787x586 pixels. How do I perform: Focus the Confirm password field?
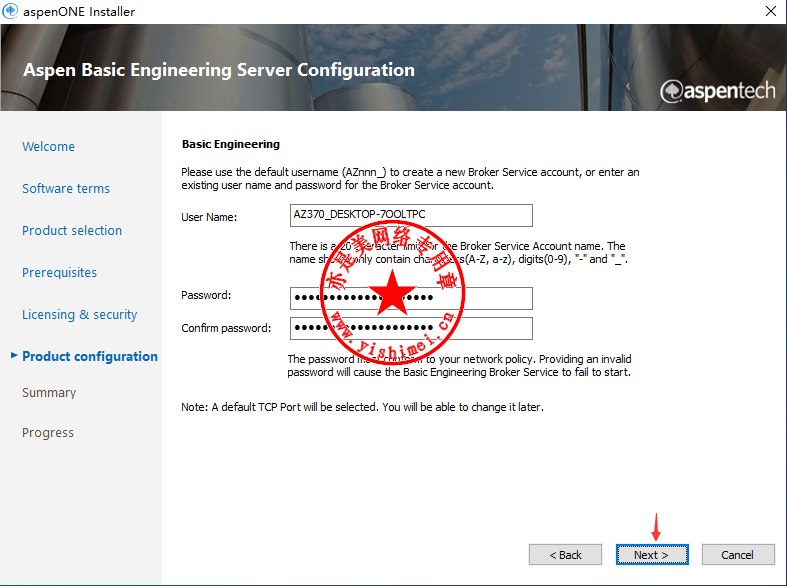[x=411, y=328]
